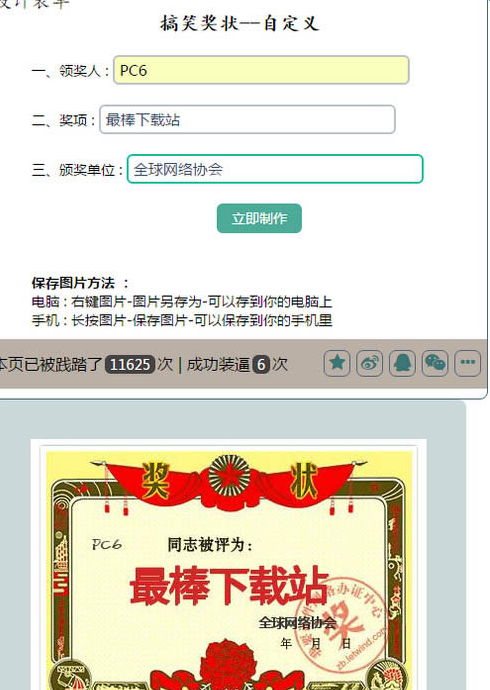Click the 电脑 save instructions line
490x690 pixels.
tap(182, 302)
